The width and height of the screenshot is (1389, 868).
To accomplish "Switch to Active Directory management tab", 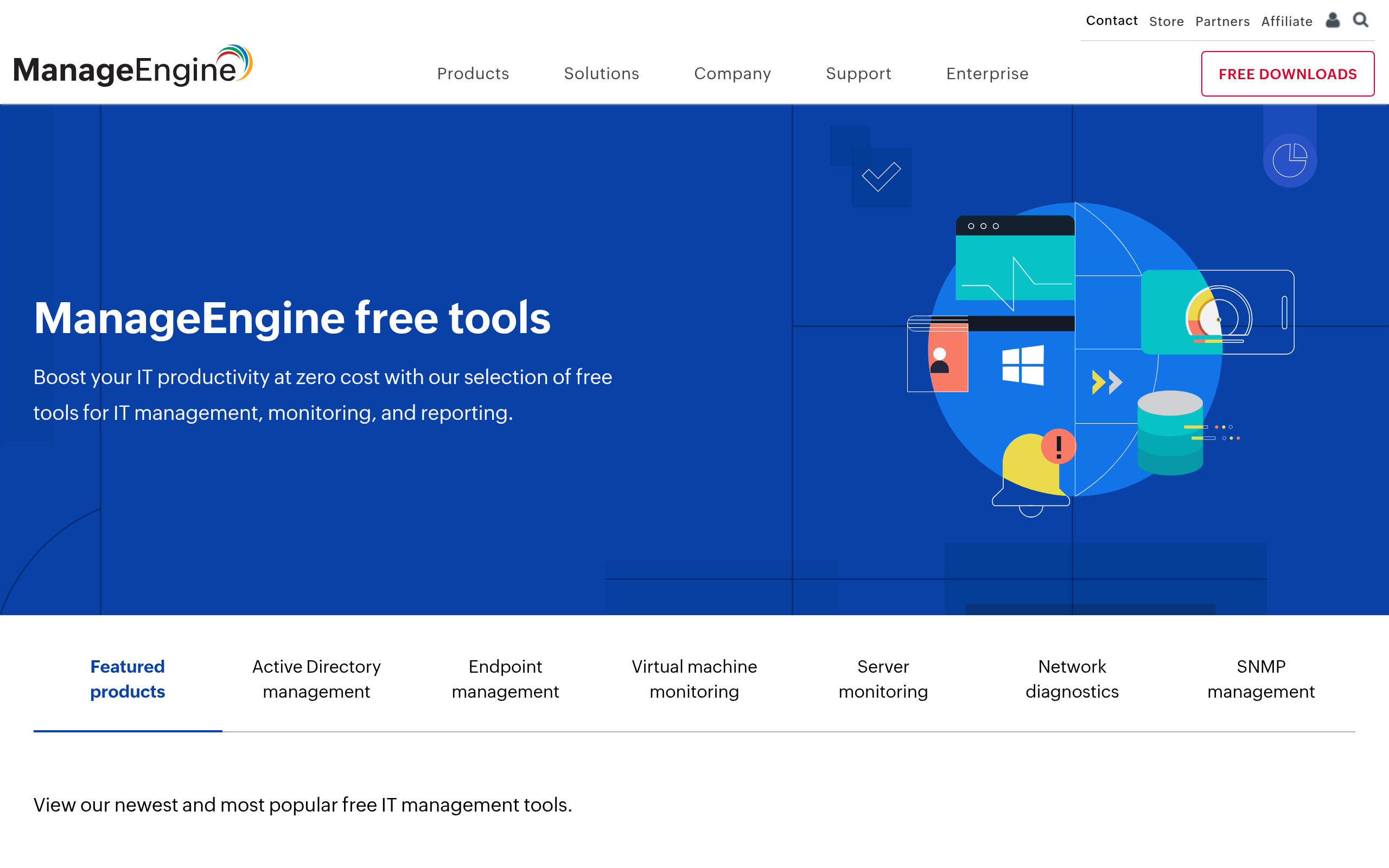I will [316, 679].
